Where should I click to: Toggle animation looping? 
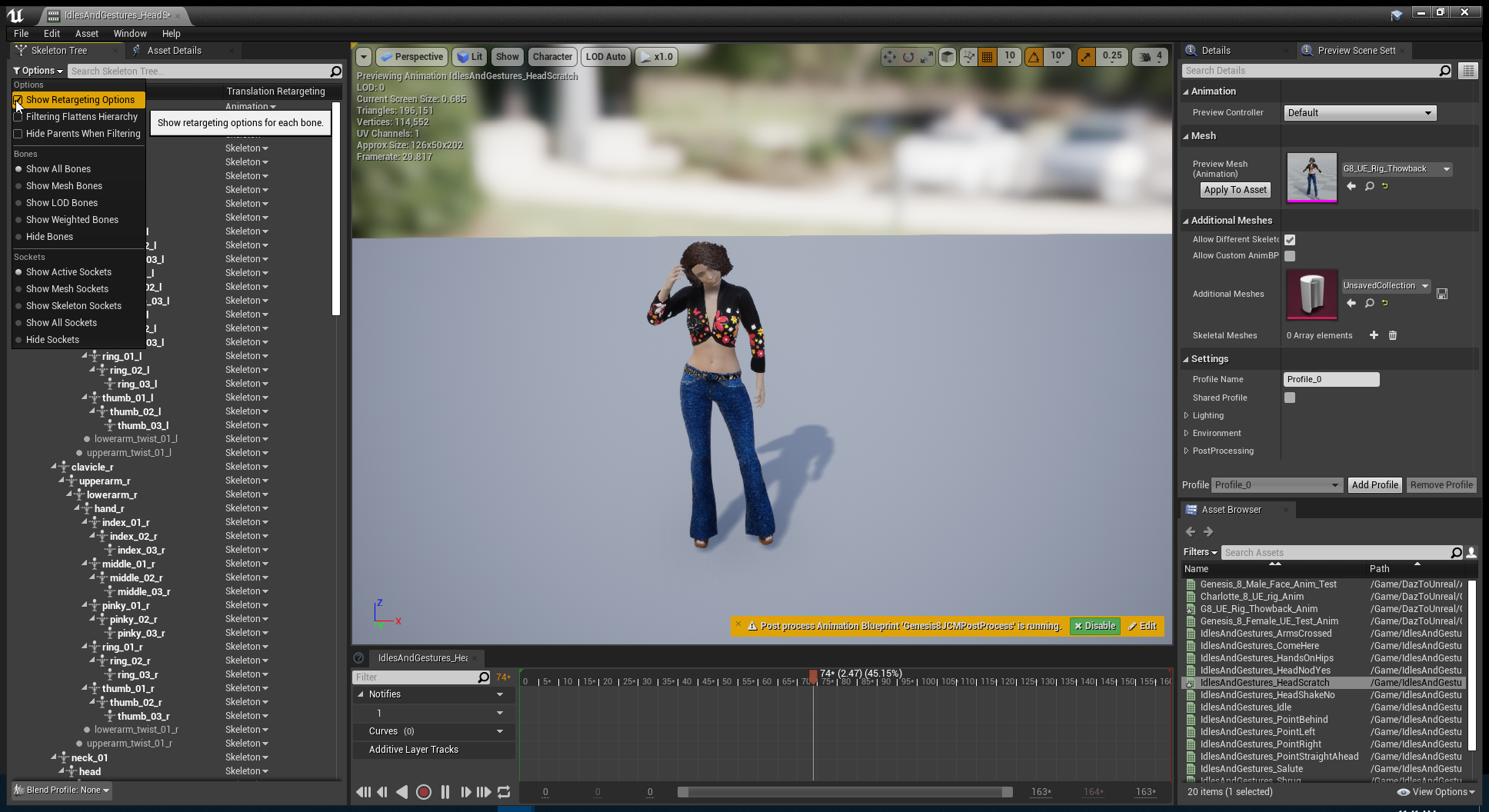[x=504, y=792]
